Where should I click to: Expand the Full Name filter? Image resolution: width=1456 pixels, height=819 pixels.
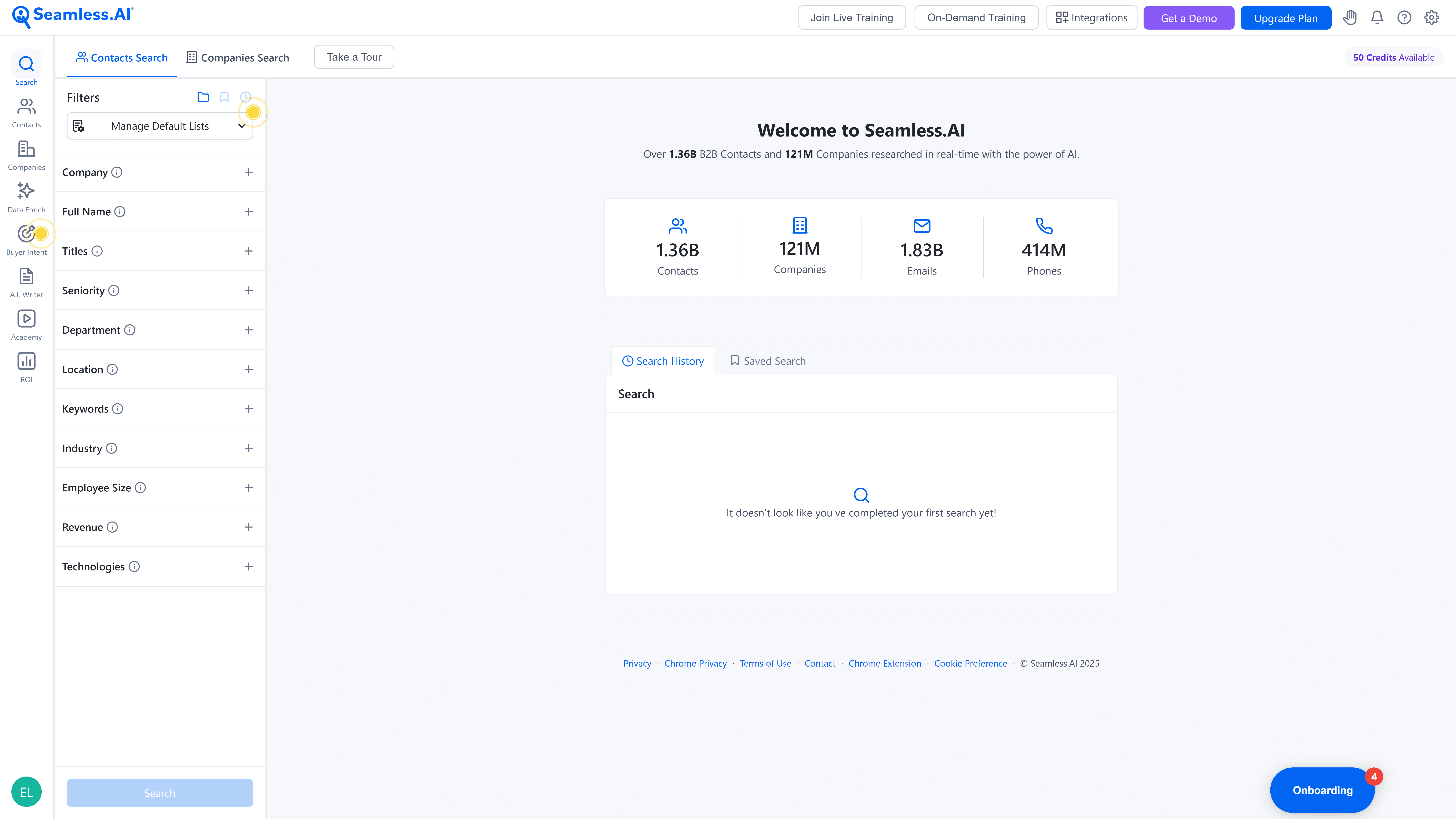[x=249, y=212]
